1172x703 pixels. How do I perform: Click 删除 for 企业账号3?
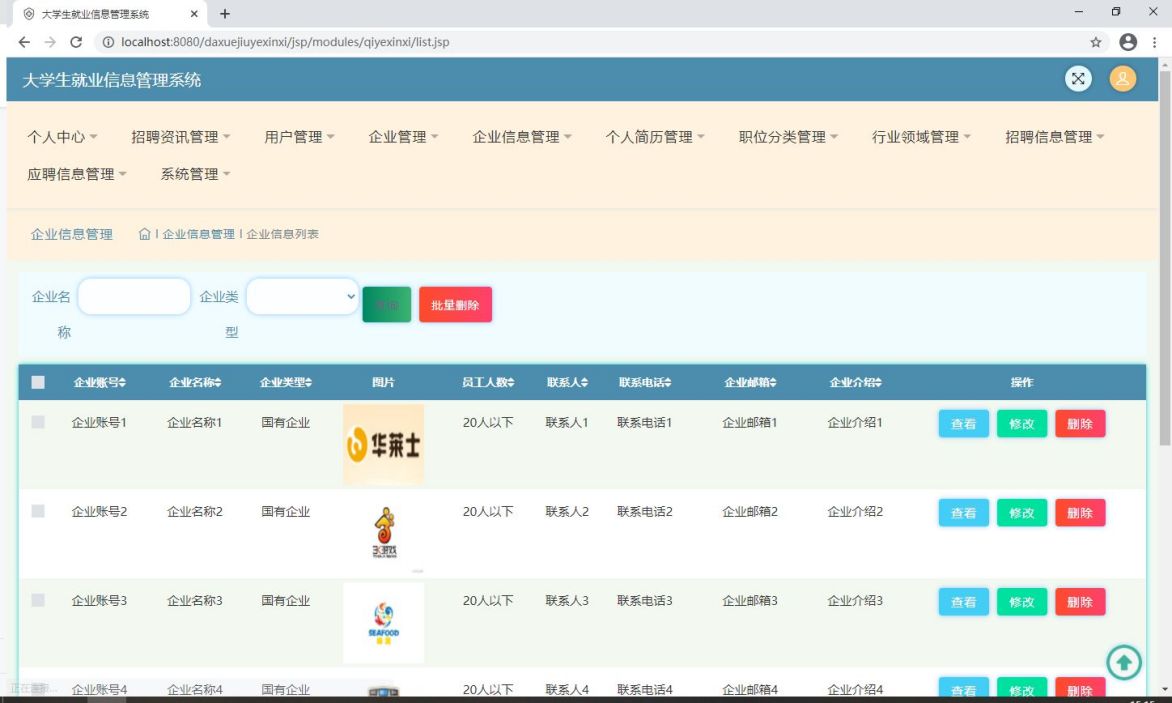click(x=1080, y=601)
